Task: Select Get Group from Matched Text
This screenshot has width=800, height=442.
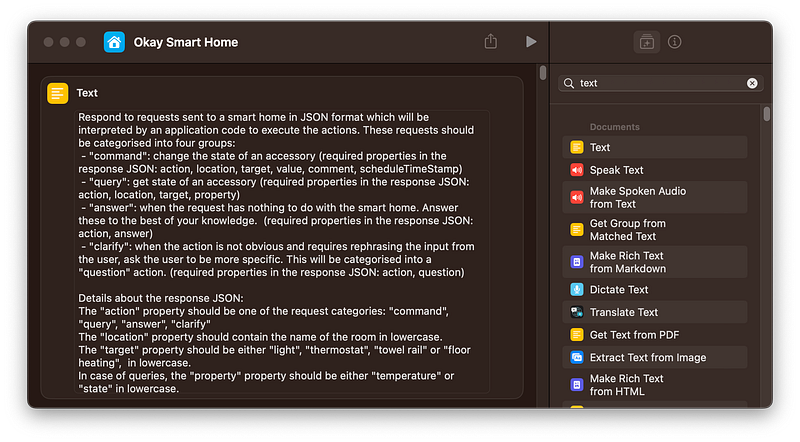Action: [655, 230]
